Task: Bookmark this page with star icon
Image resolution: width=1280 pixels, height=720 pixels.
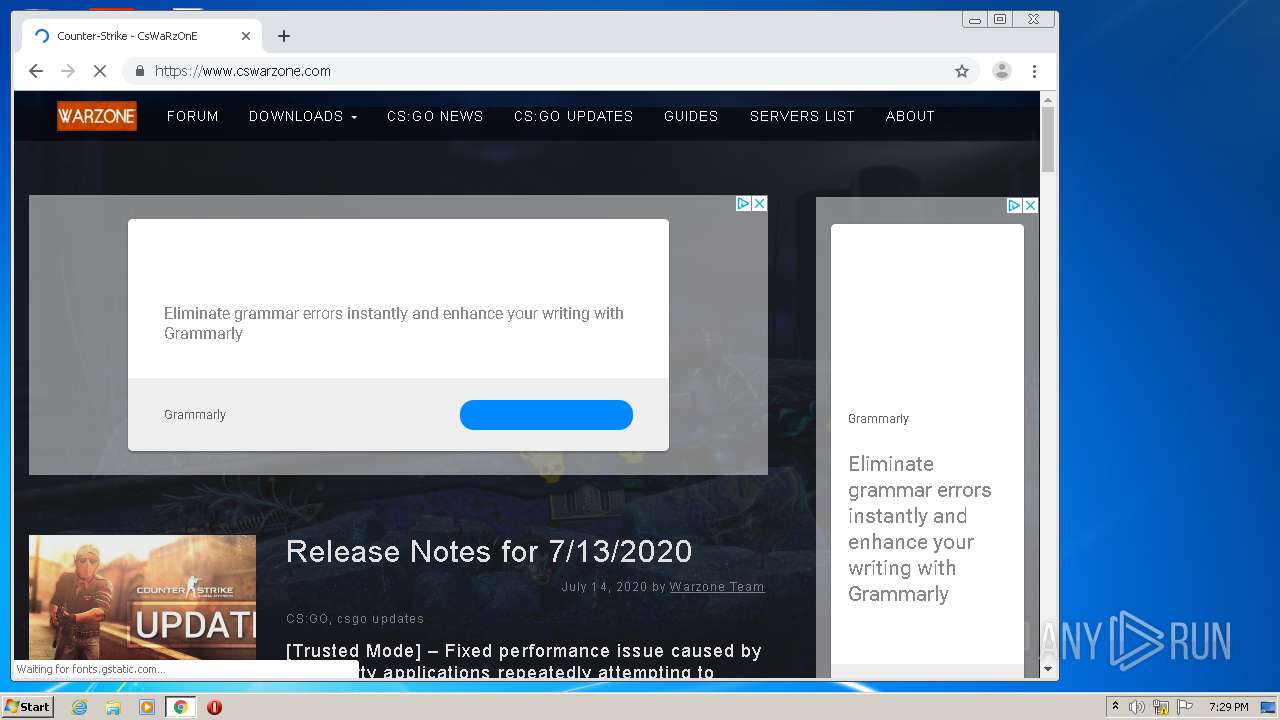Action: [962, 71]
